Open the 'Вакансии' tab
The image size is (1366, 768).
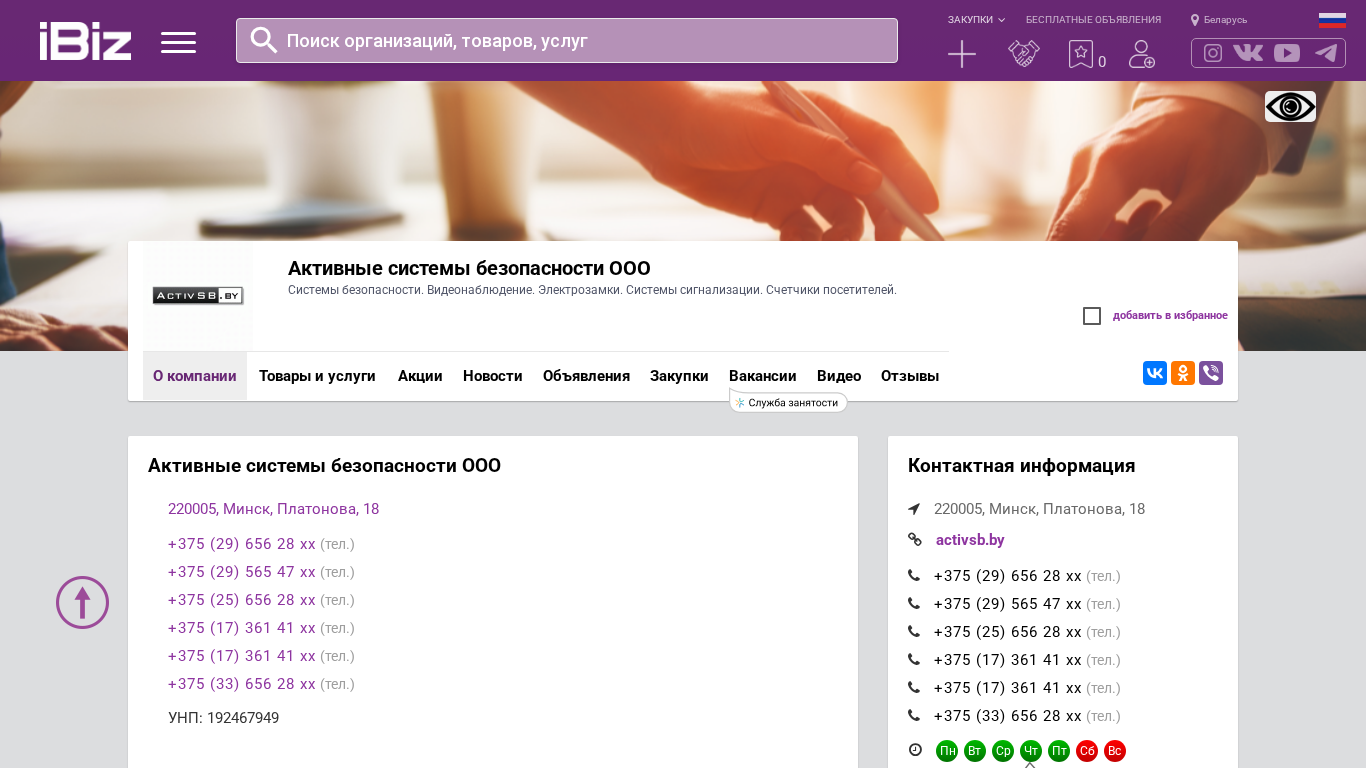pos(762,376)
